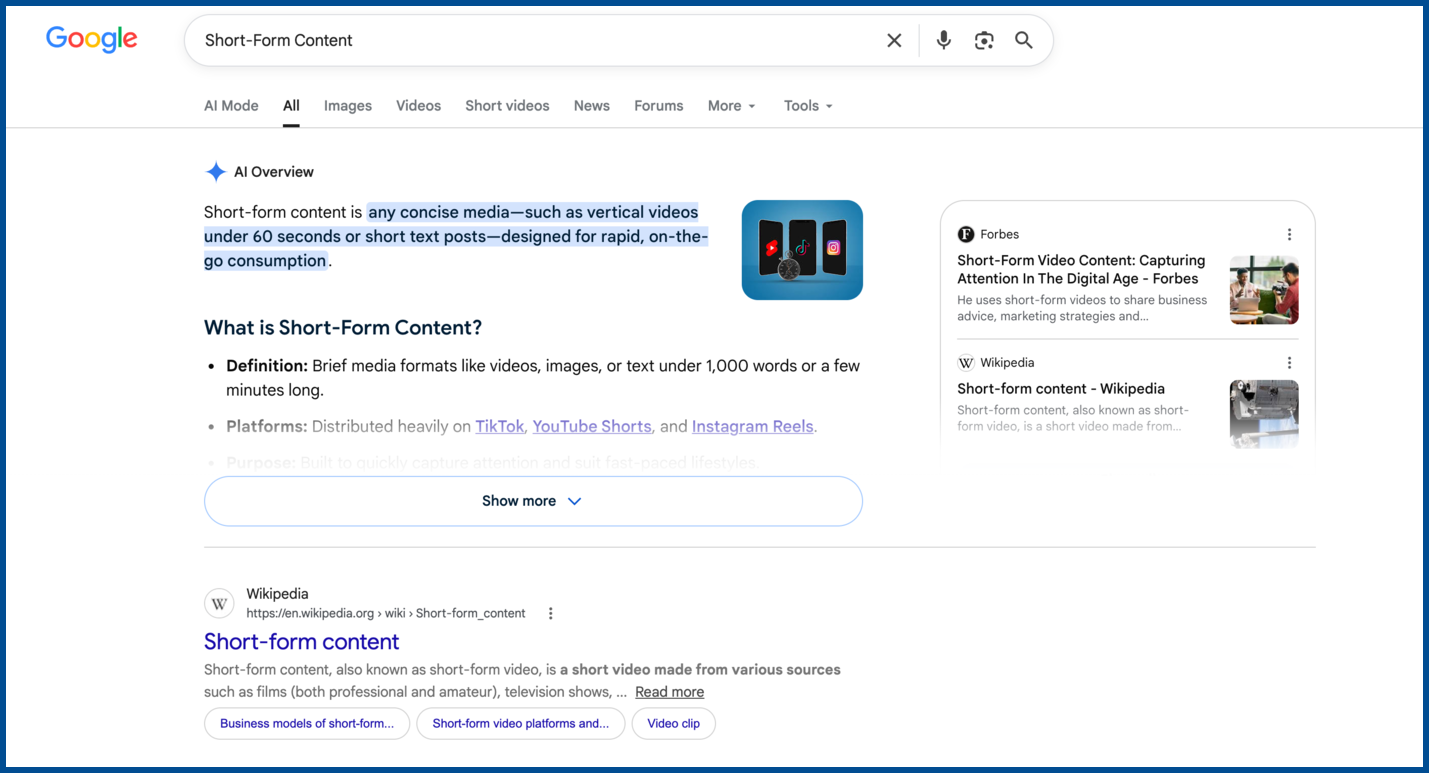
Task: Open the Short videos tab
Action: pos(507,106)
